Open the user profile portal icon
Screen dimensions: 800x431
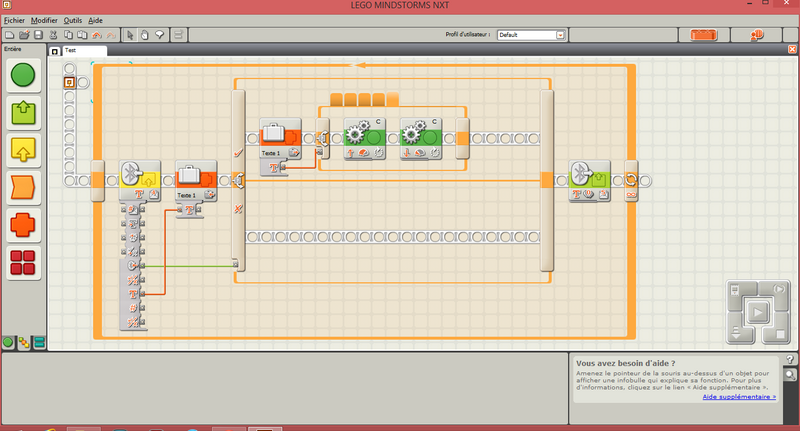click(757, 35)
